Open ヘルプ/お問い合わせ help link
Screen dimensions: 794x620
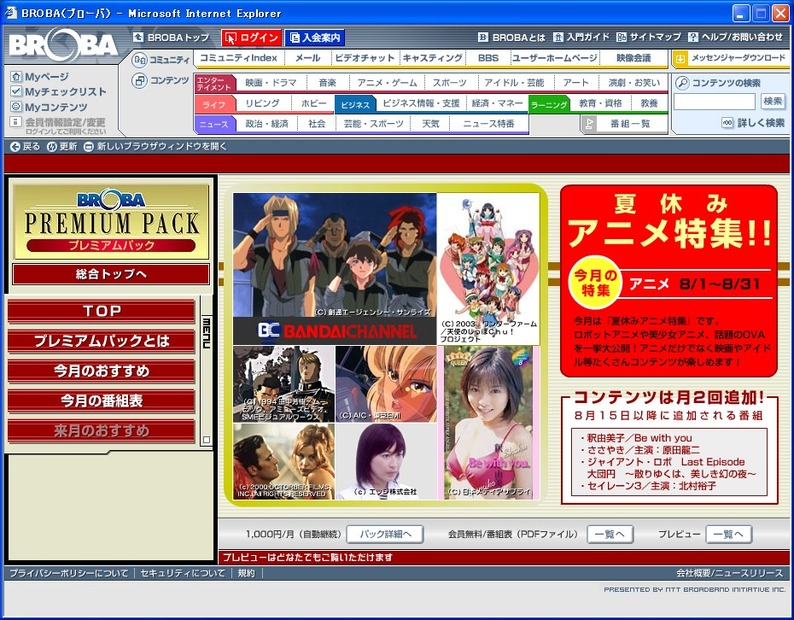735,37
